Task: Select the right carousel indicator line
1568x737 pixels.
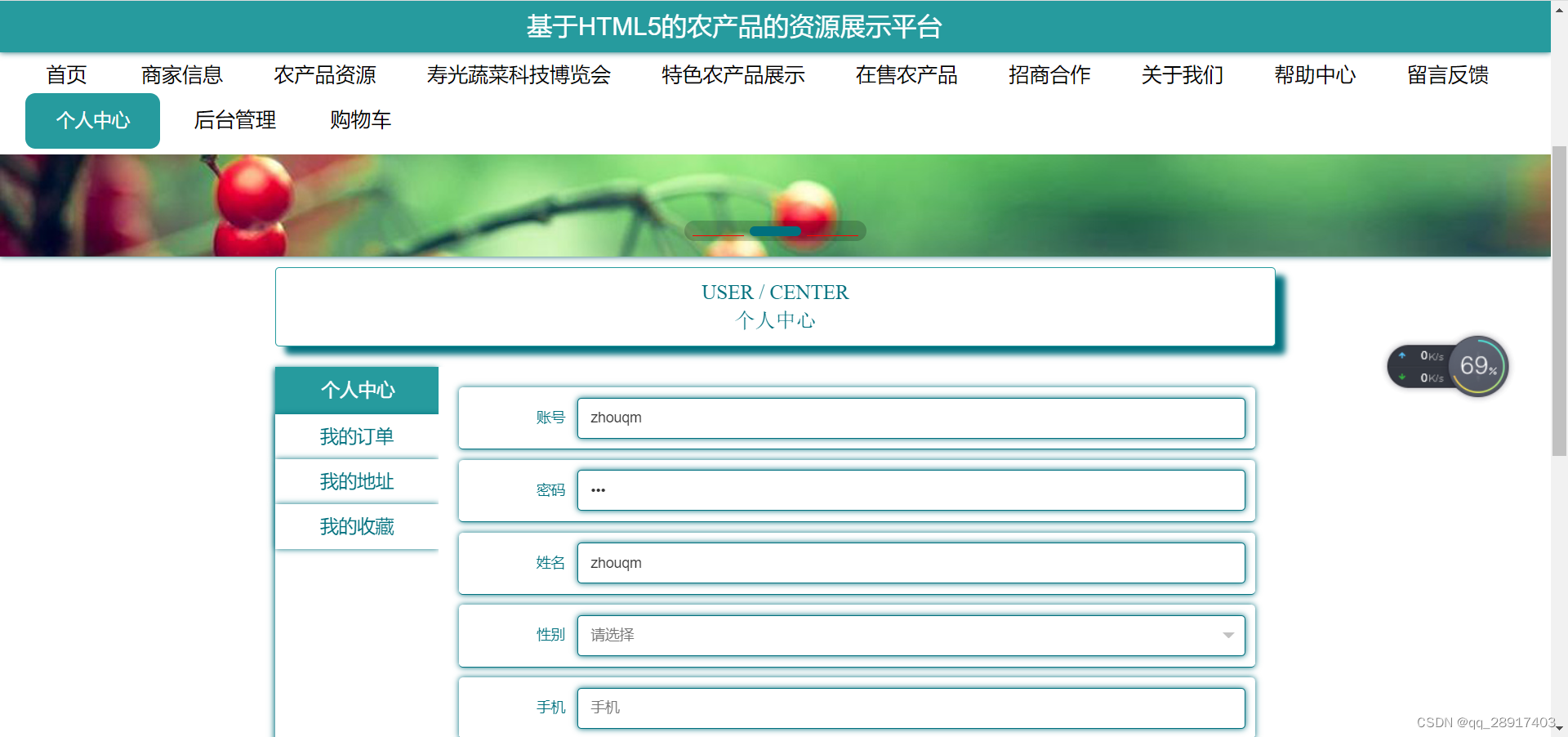Action: pyautogui.click(x=832, y=235)
